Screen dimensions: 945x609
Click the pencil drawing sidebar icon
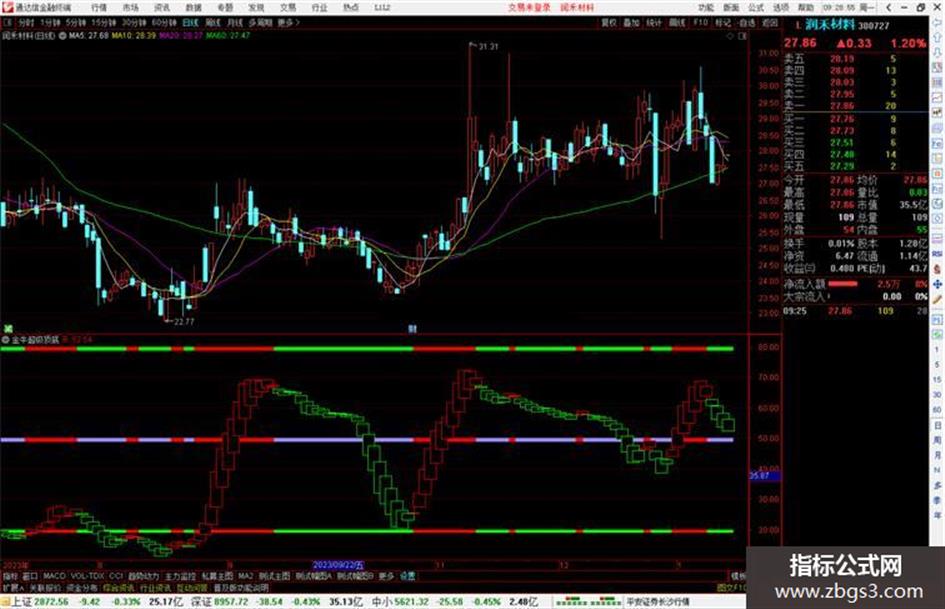[937, 299]
